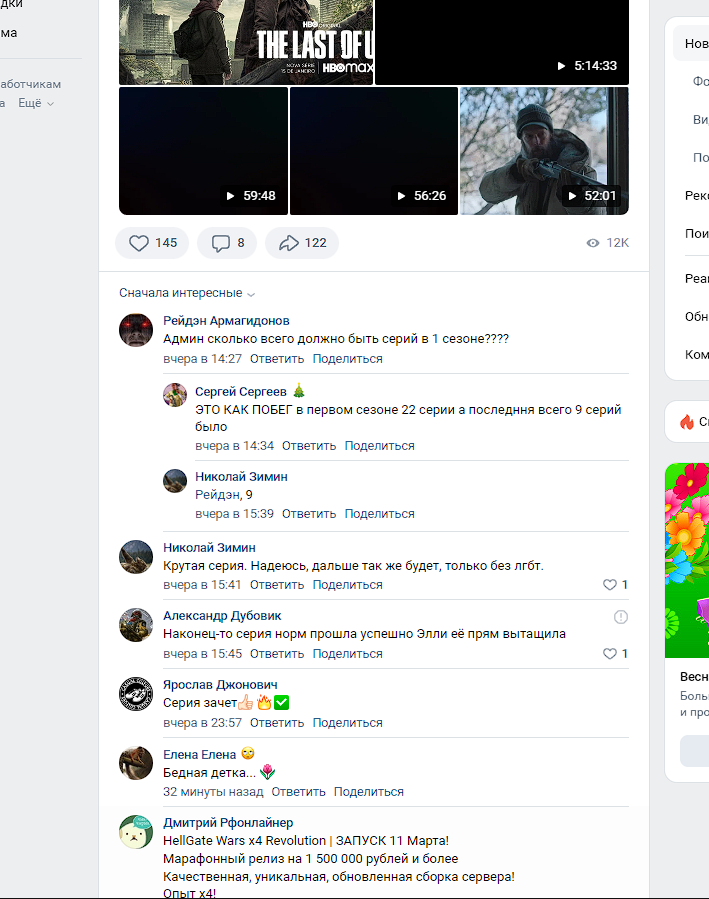Open post comments button showing 8

click(x=227, y=243)
